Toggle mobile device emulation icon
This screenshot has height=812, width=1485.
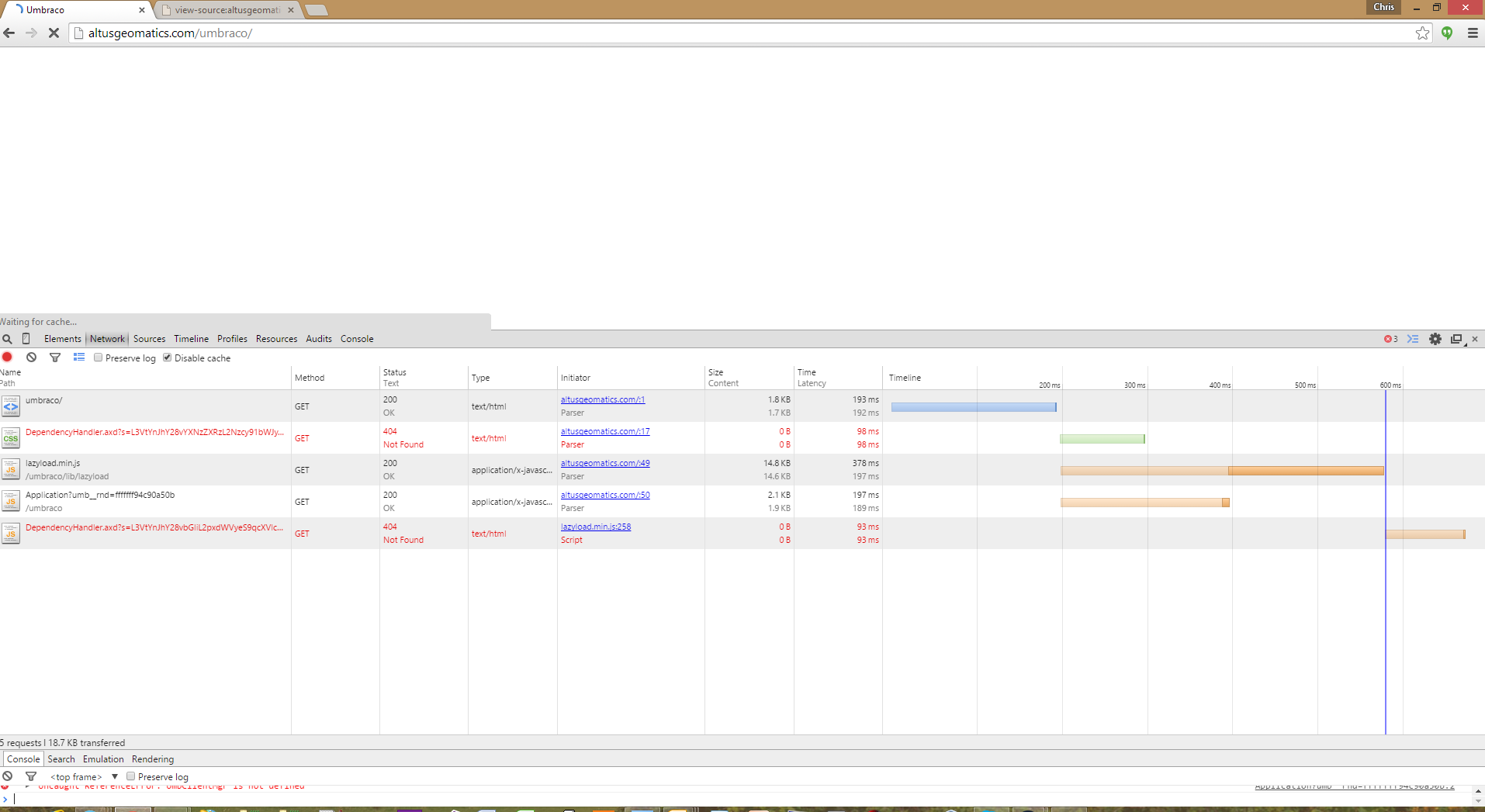(x=26, y=339)
